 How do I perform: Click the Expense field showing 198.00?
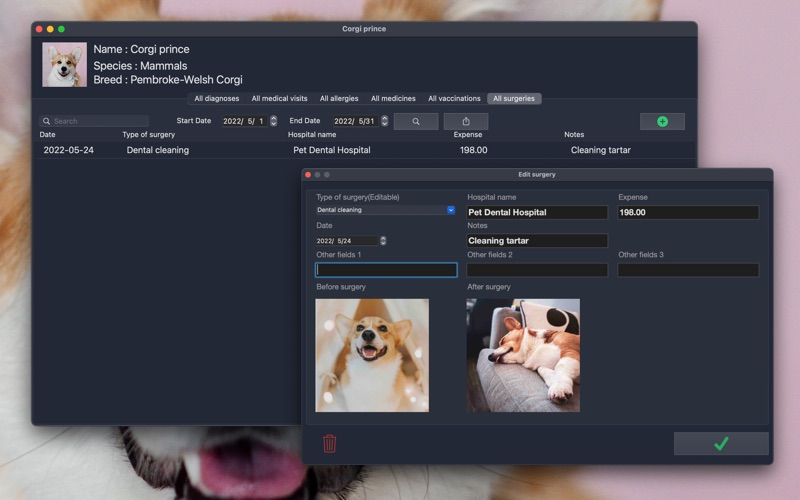[688, 212]
